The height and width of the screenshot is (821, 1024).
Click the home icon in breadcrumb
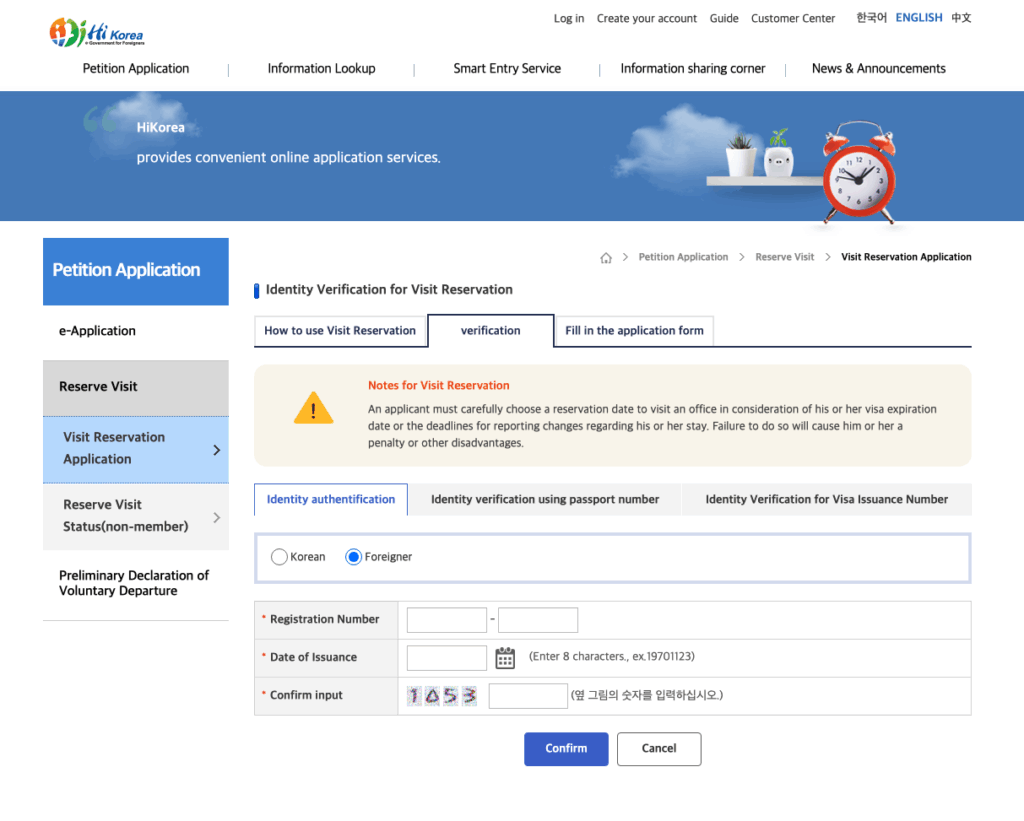[606, 258]
